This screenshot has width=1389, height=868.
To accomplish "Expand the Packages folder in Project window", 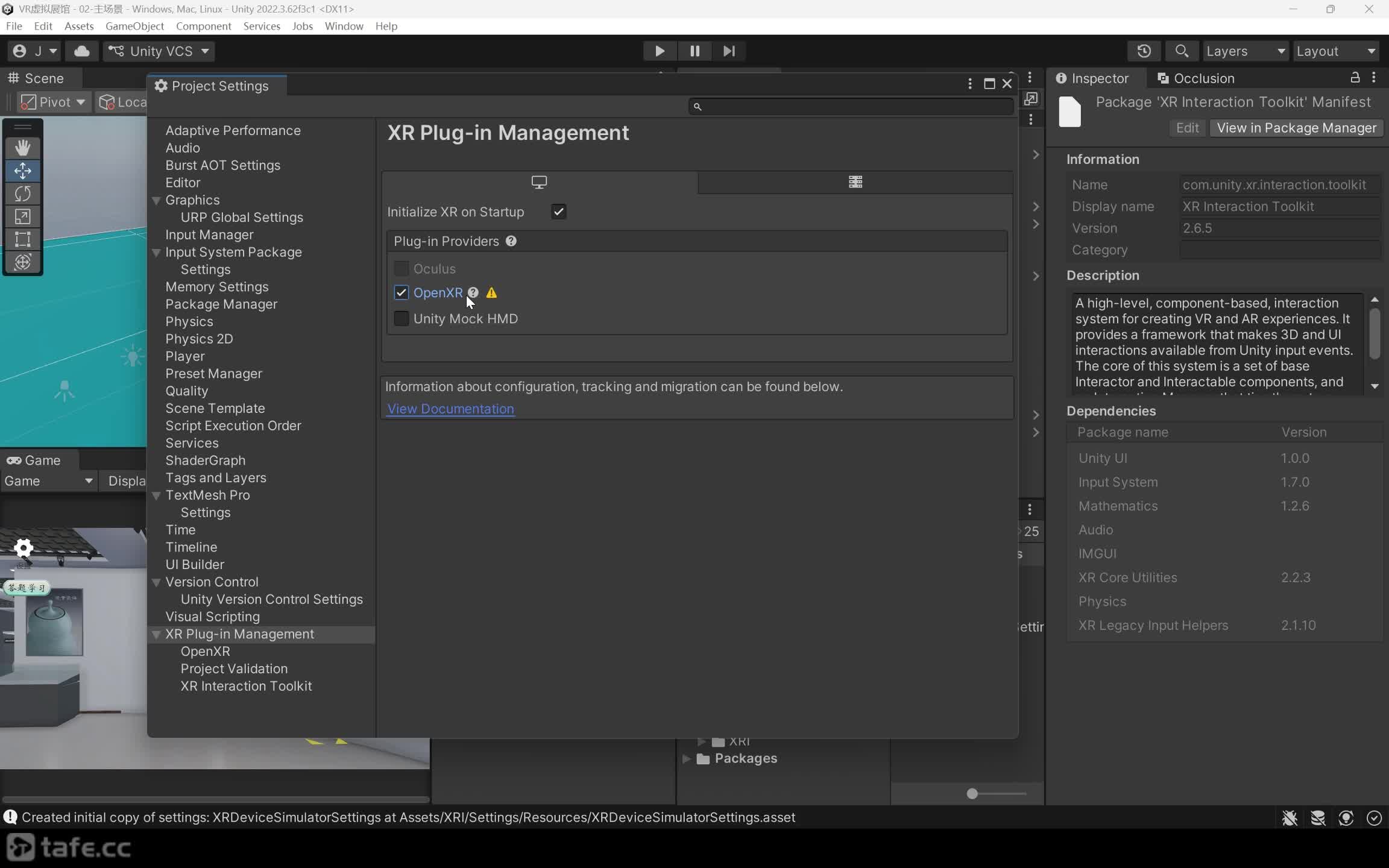I will pyautogui.click(x=687, y=758).
